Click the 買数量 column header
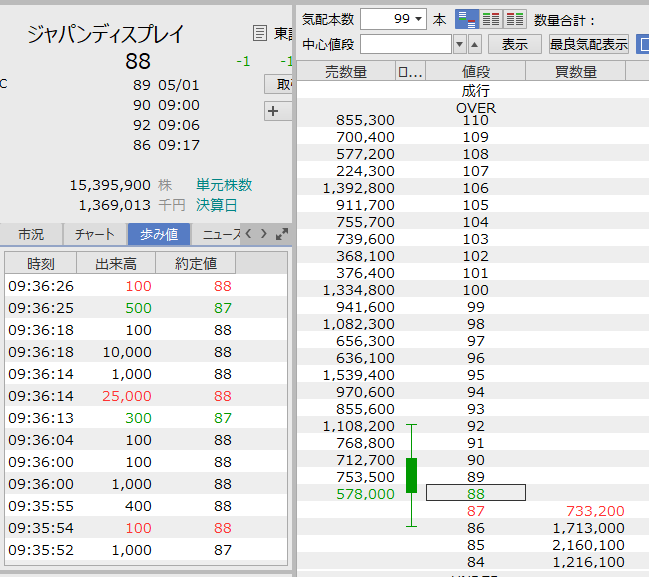The height and width of the screenshot is (577, 649). pyautogui.click(x=575, y=71)
